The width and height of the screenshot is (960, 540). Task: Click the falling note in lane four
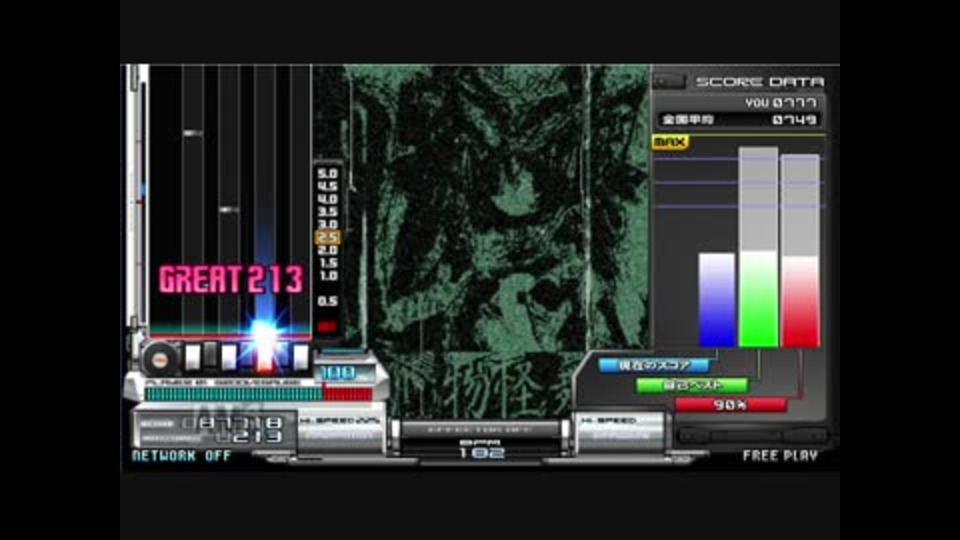click(x=229, y=209)
